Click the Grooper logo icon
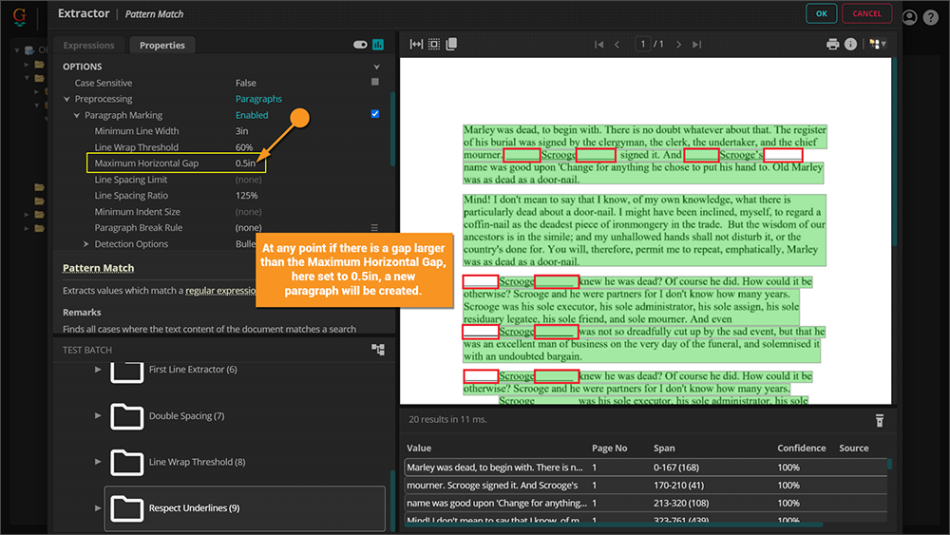The height and width of the screenshot is (535, 950). 19,16
